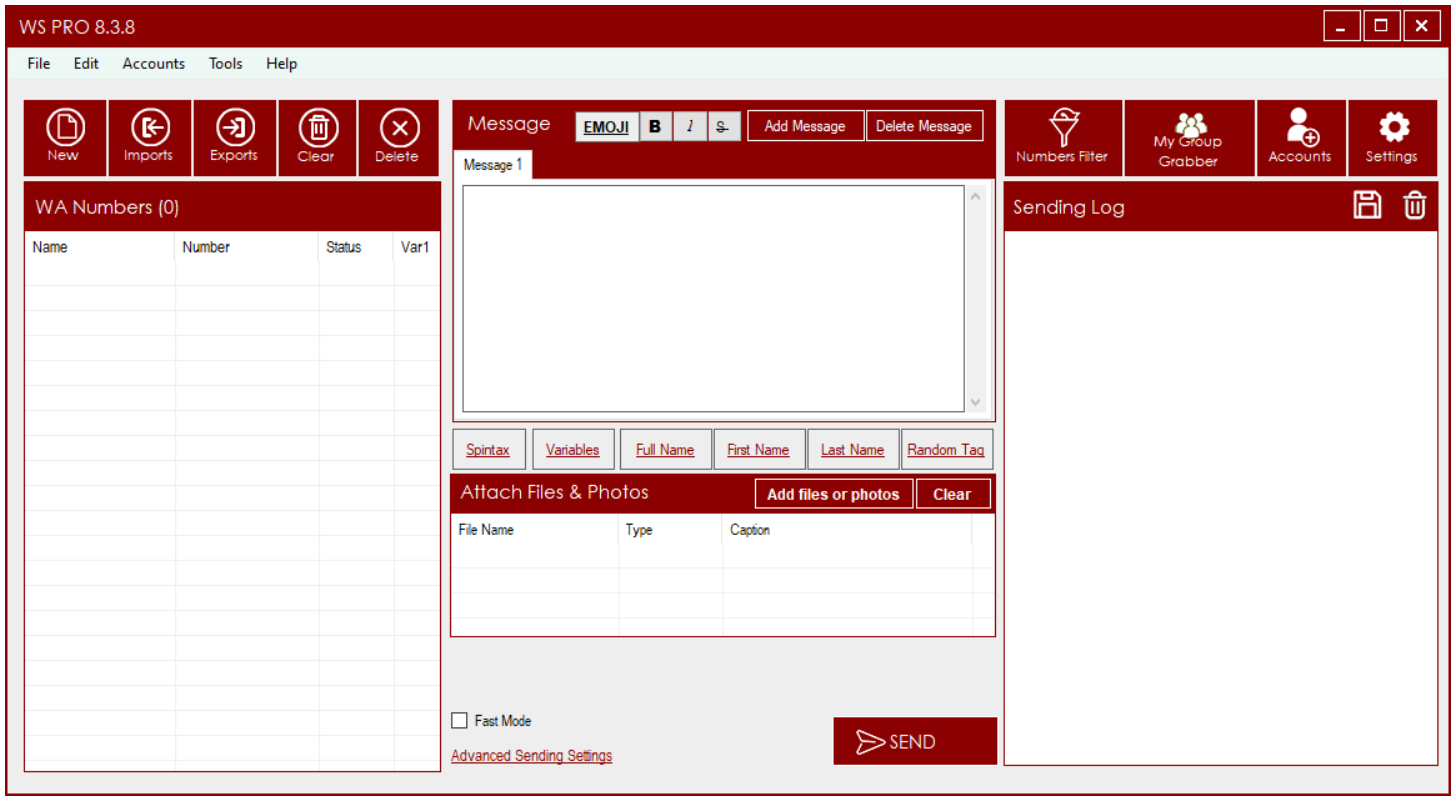The height and width of the screenshot is (801, 1455).
Task: Insert an emoji with the EMOJI button
Action: click(606, 126)
